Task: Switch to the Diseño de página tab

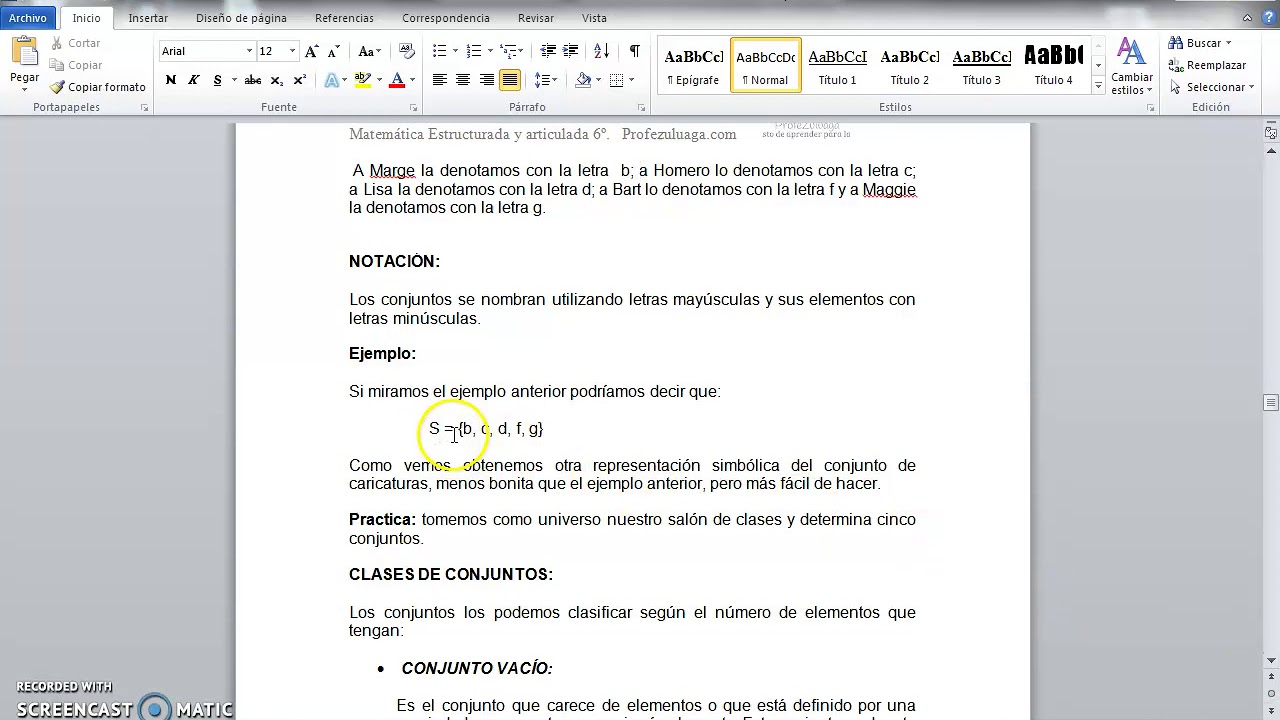Action: point(241,18)
